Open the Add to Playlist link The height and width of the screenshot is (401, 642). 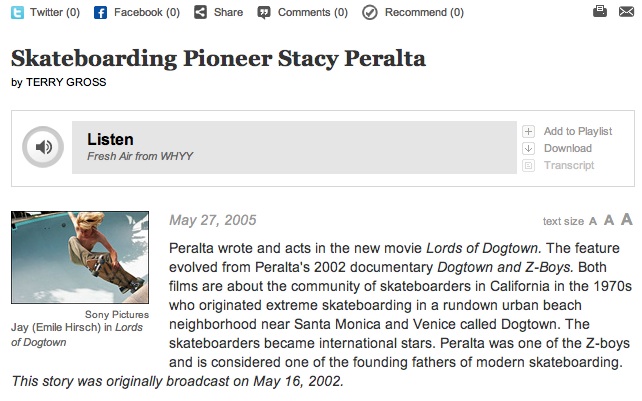point(577,131)
